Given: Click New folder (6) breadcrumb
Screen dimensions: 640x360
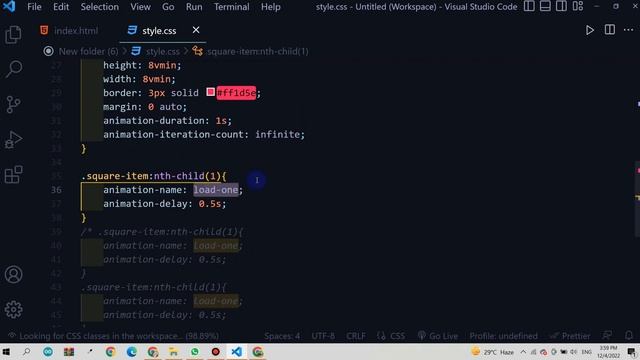Looking at the screenshot, I should pyautogui.click(x=88, y=51).
